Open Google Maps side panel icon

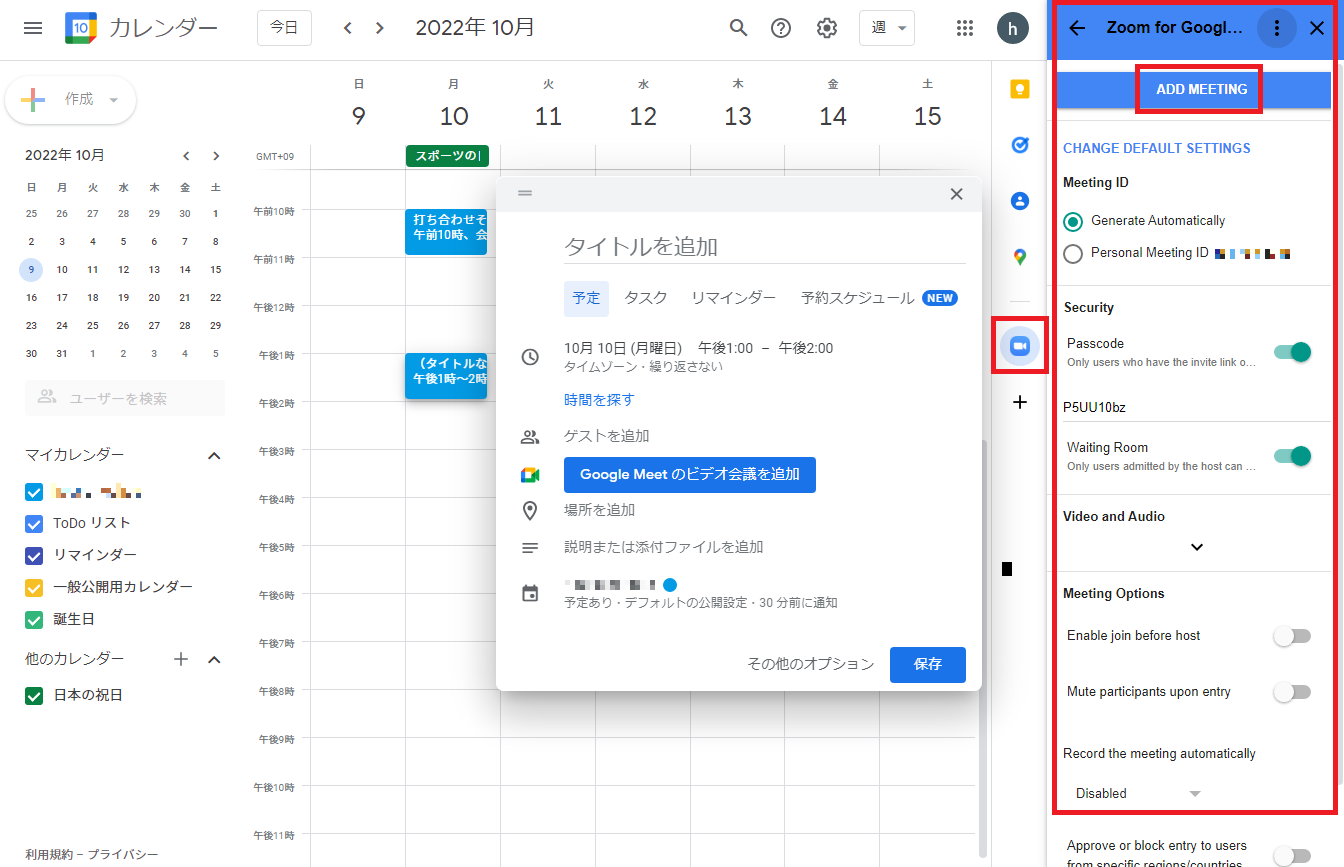pos(1019,257)
